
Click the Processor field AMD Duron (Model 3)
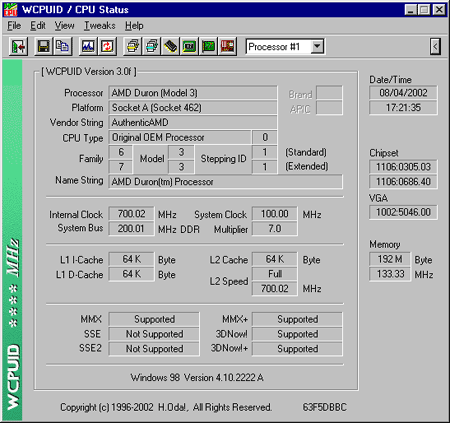tap(193, 93)
